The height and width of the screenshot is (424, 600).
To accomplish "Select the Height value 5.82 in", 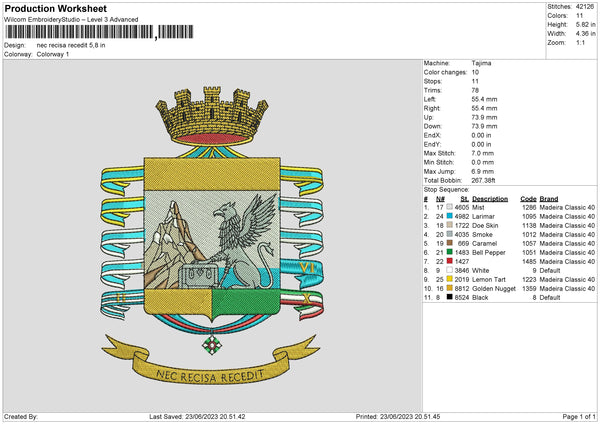I will click(586, 24).
